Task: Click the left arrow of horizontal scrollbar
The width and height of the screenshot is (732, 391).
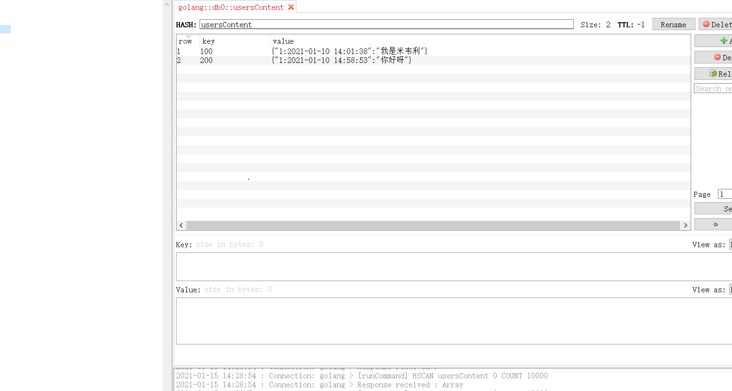Action: 182,225
